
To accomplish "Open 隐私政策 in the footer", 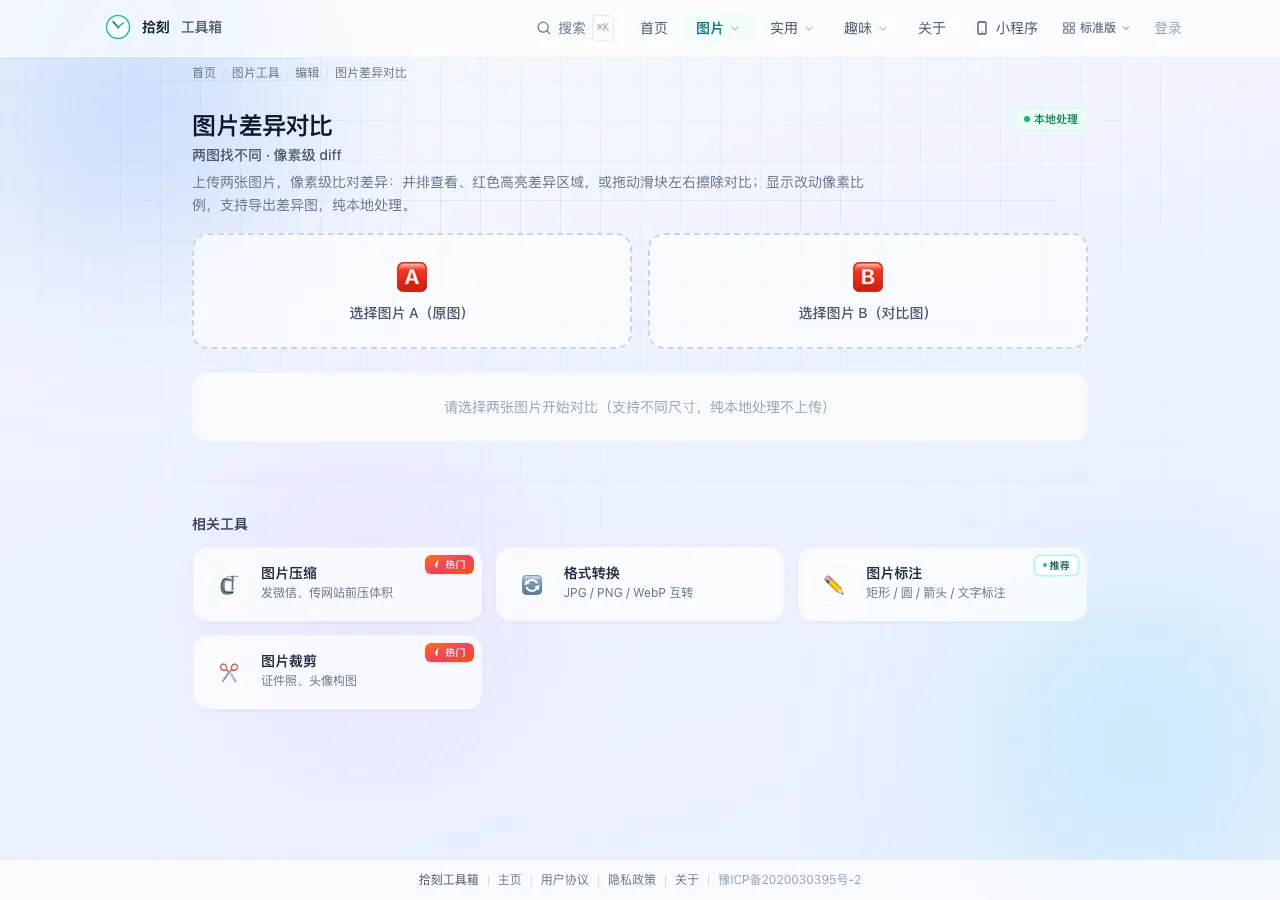I will [x=632, y=880].
